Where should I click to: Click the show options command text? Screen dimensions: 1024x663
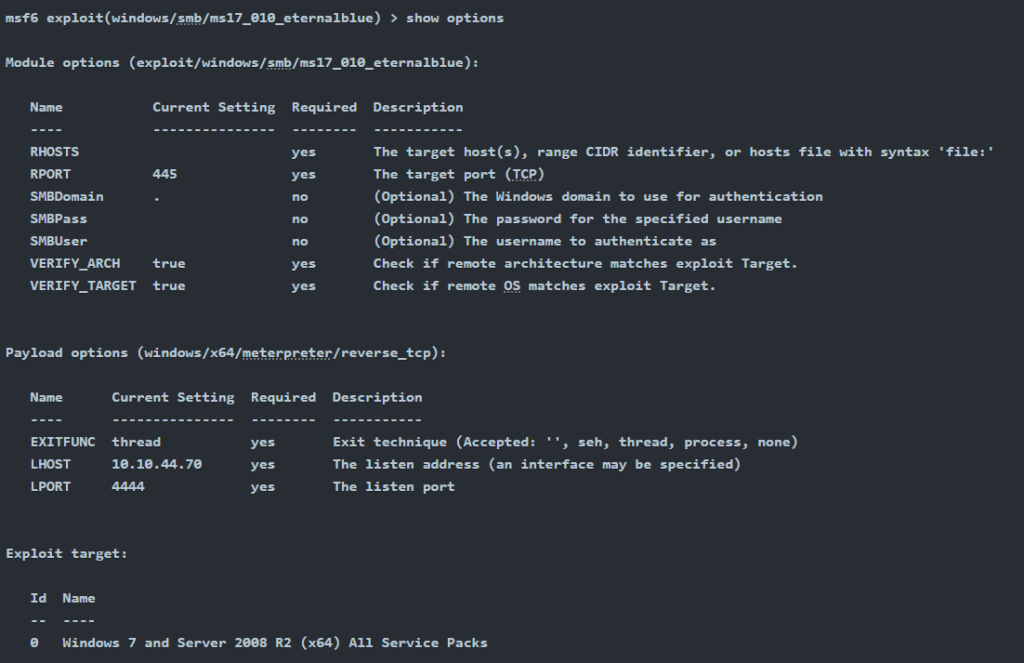point(455,18)
